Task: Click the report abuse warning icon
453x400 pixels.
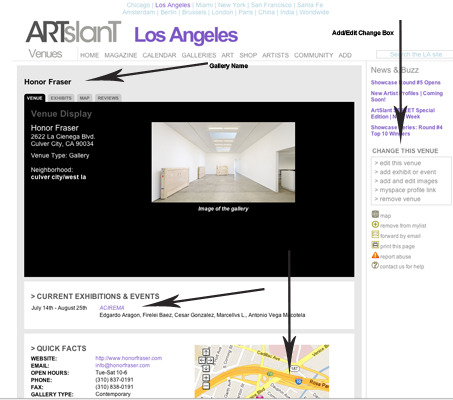Action: (375, 255)
